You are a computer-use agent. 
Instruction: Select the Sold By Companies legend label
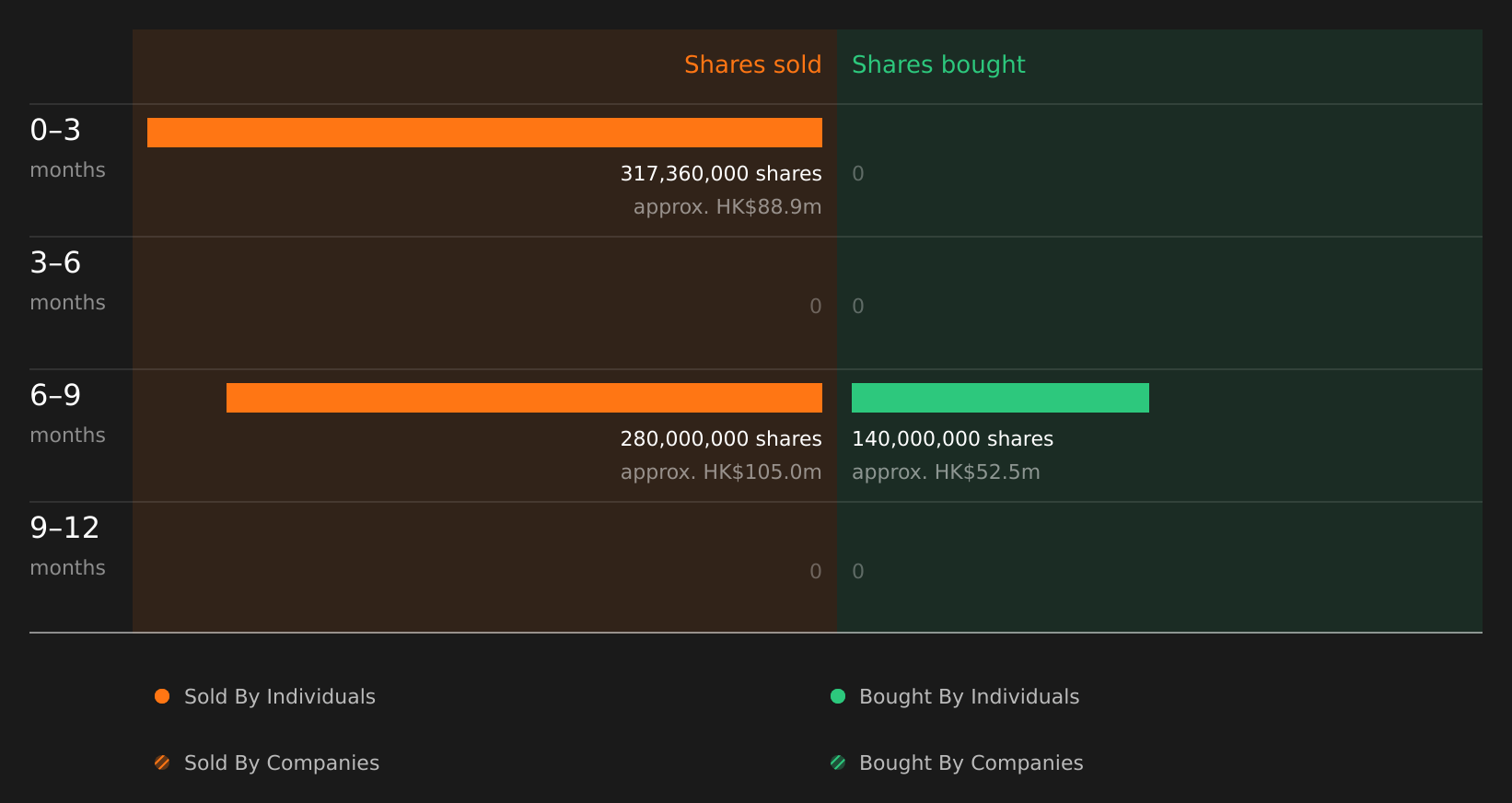click(282, 763)
